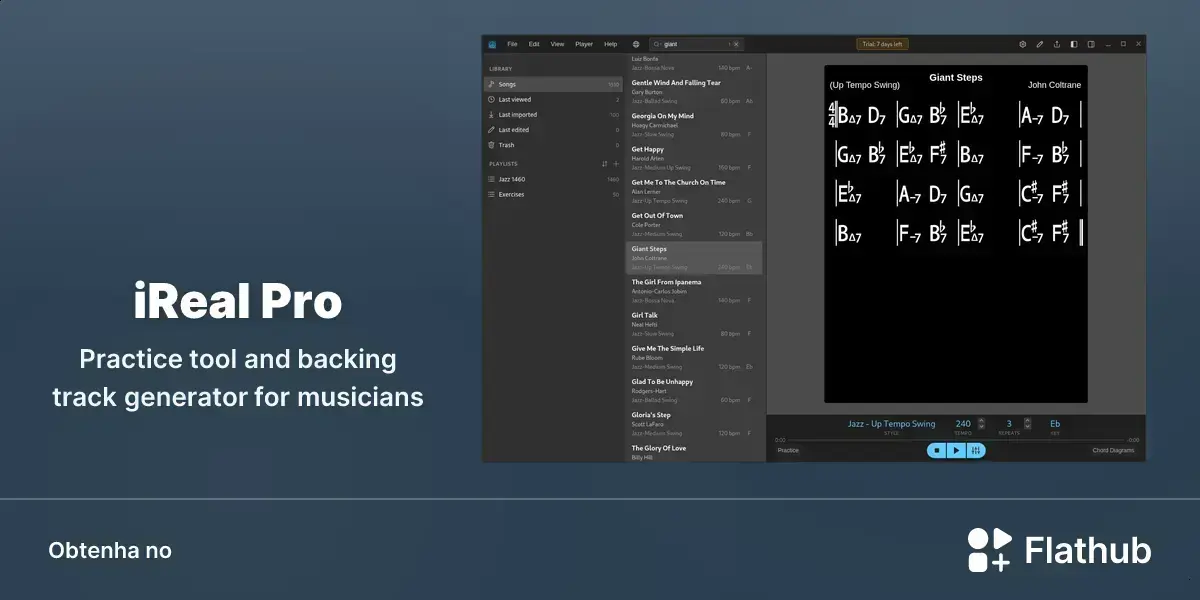Click the Practice button

coord(788,451)
